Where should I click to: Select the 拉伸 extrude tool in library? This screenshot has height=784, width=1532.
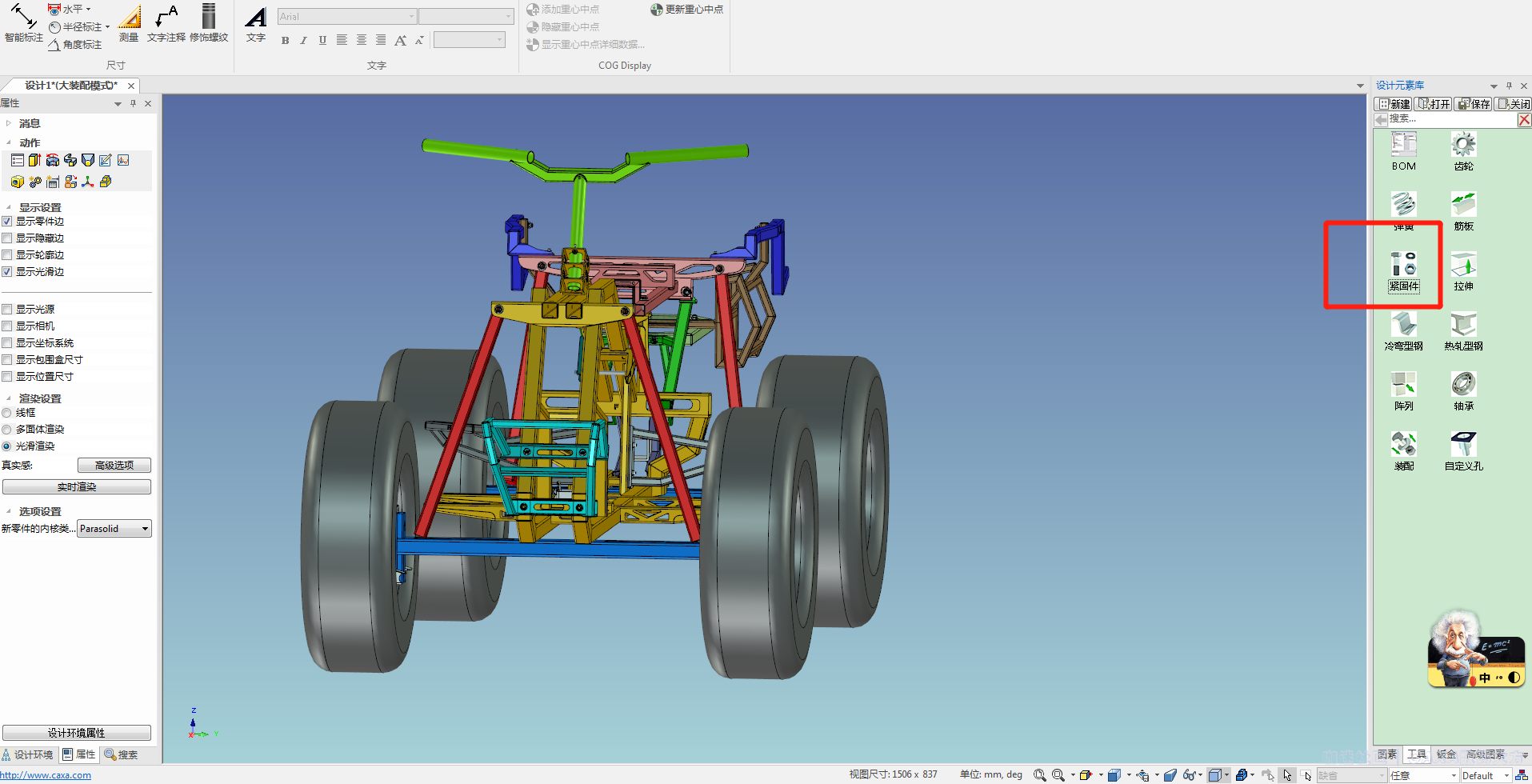tap(1464, 271)
